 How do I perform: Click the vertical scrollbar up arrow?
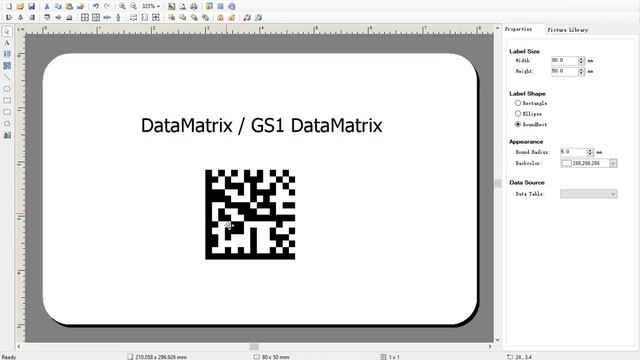pyautogui.click(x=498, y=28)
